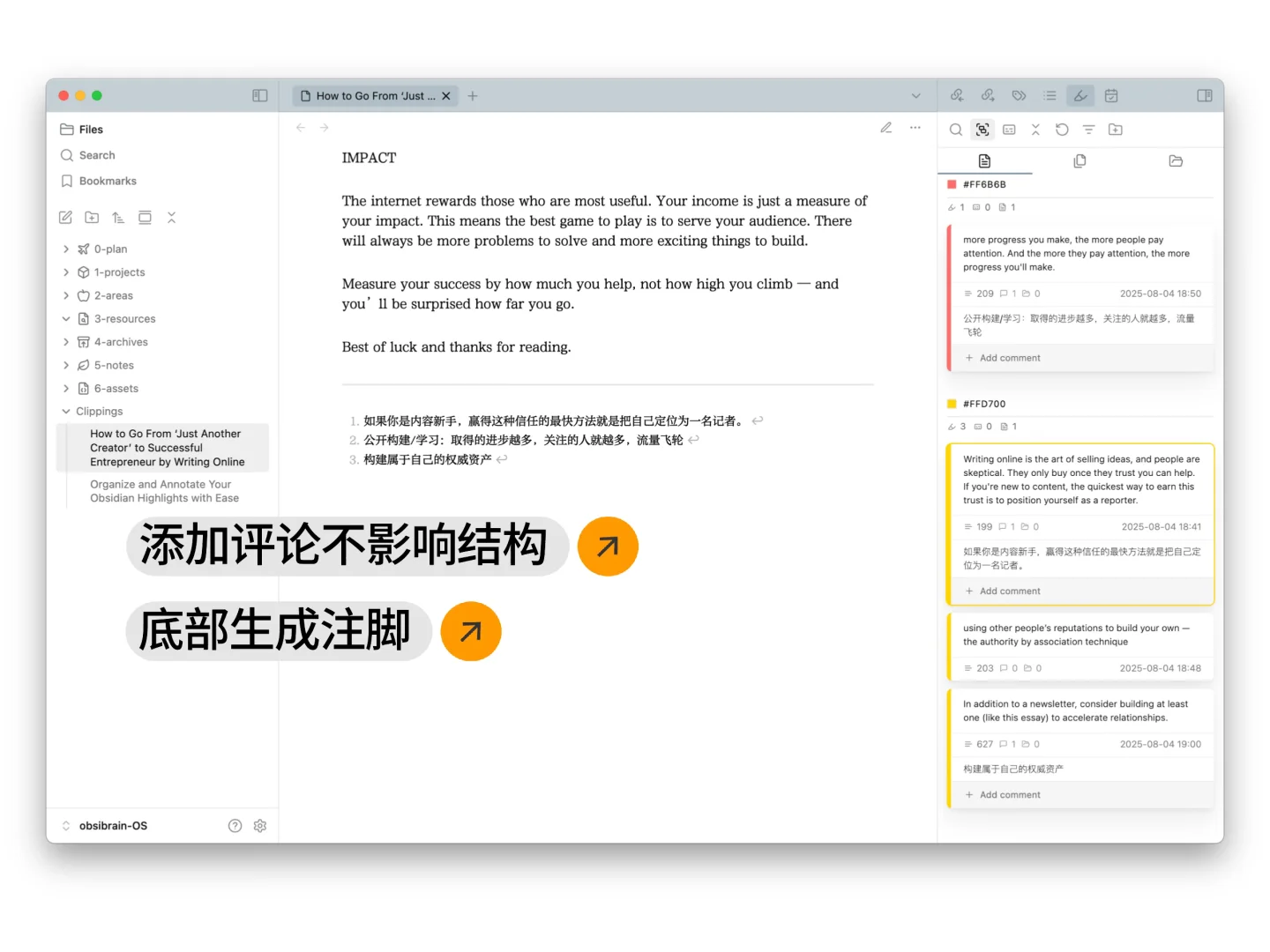Click the 'IMPACT' heading in the note

click(369, 158)
